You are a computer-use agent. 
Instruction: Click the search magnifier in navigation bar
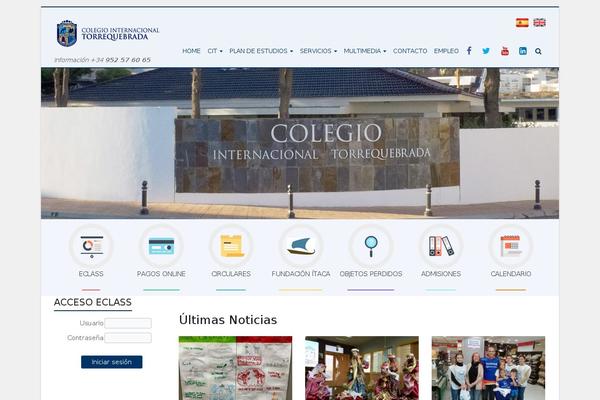(538, 51)
